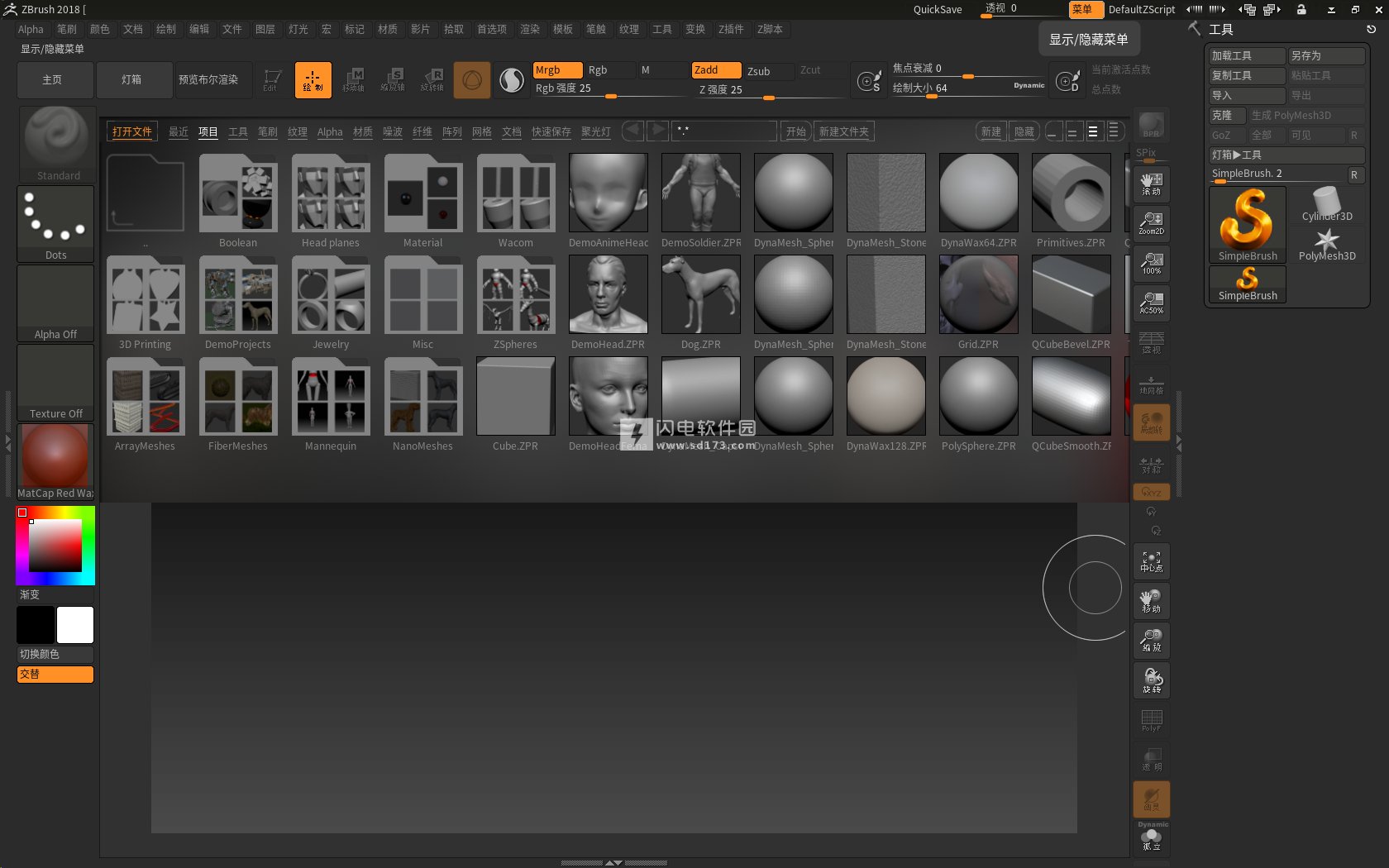Click the Zoom3D (缩放) view icon
The width and height of the screenshot is (1389, 868).
point(1151,641)
